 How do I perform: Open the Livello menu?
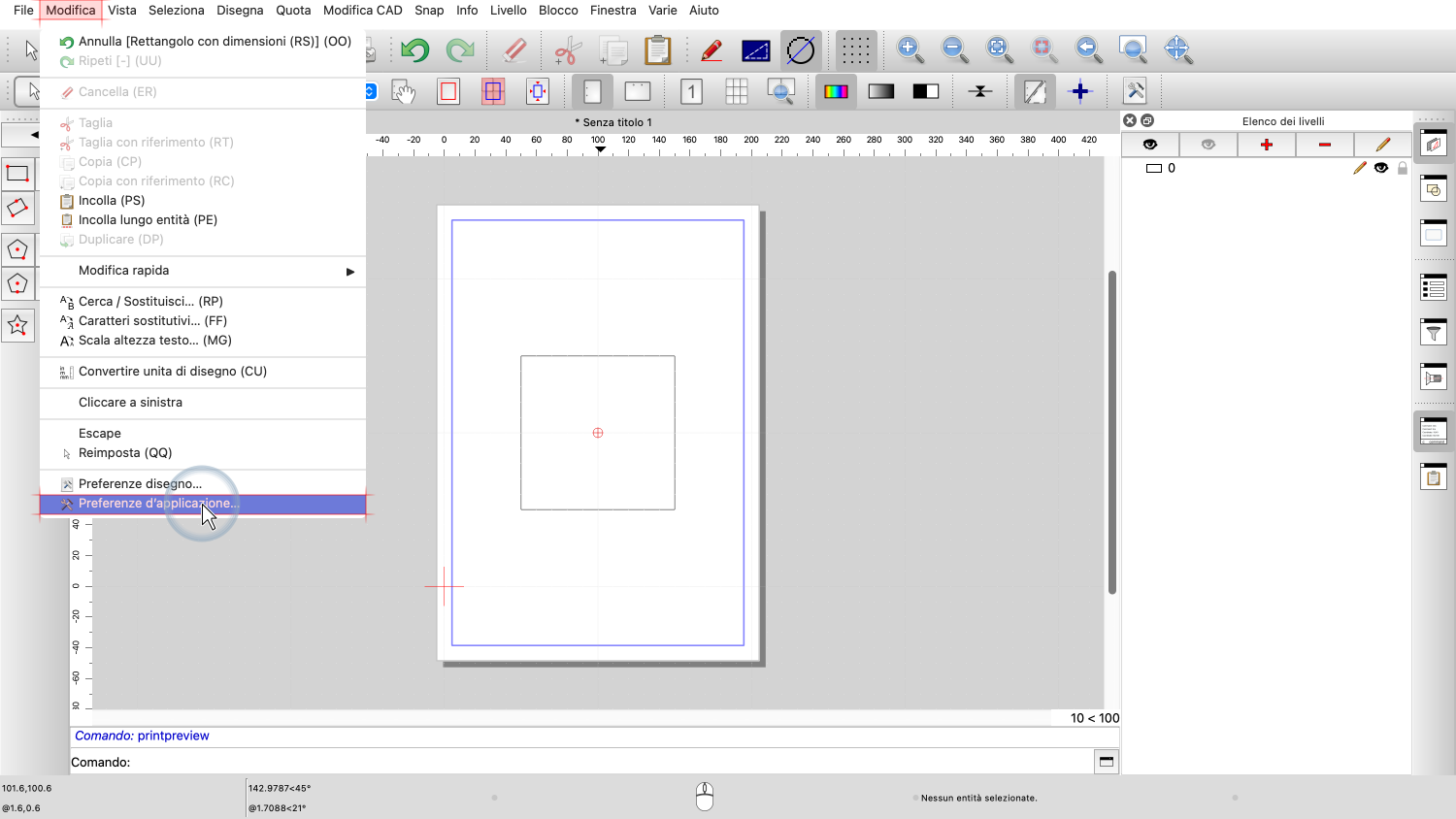pyautogui.click(x=508, y=11)
